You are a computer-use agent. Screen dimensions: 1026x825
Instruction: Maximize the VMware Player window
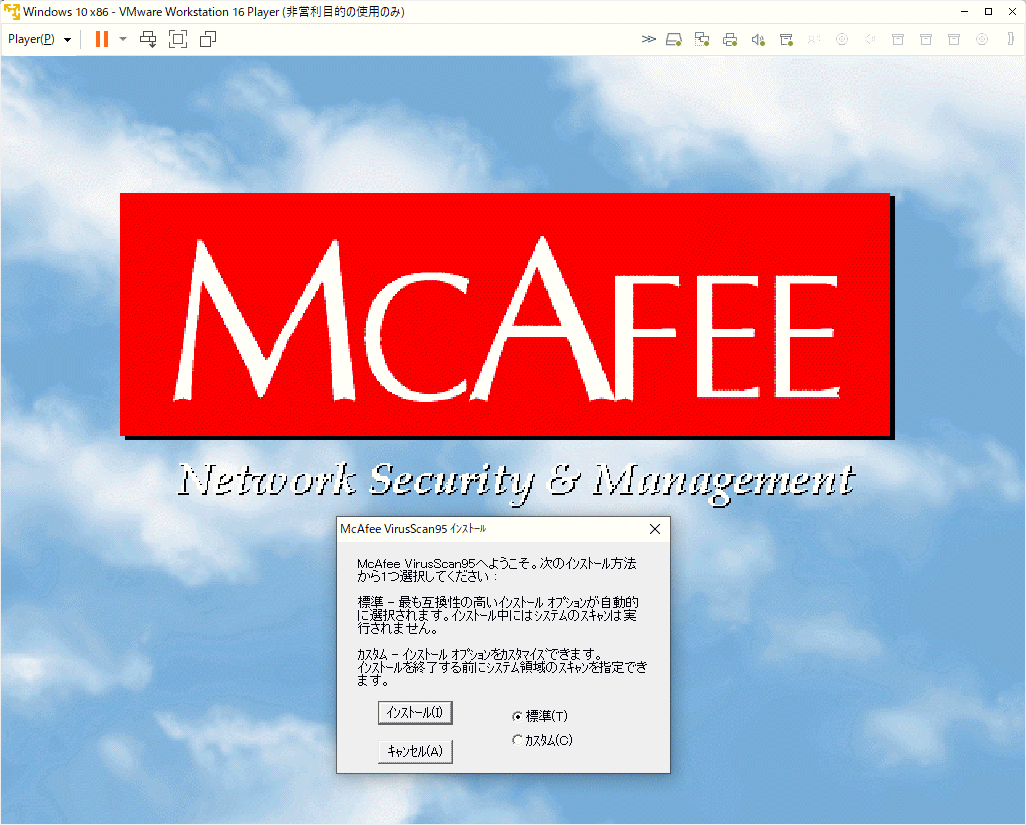989,12
